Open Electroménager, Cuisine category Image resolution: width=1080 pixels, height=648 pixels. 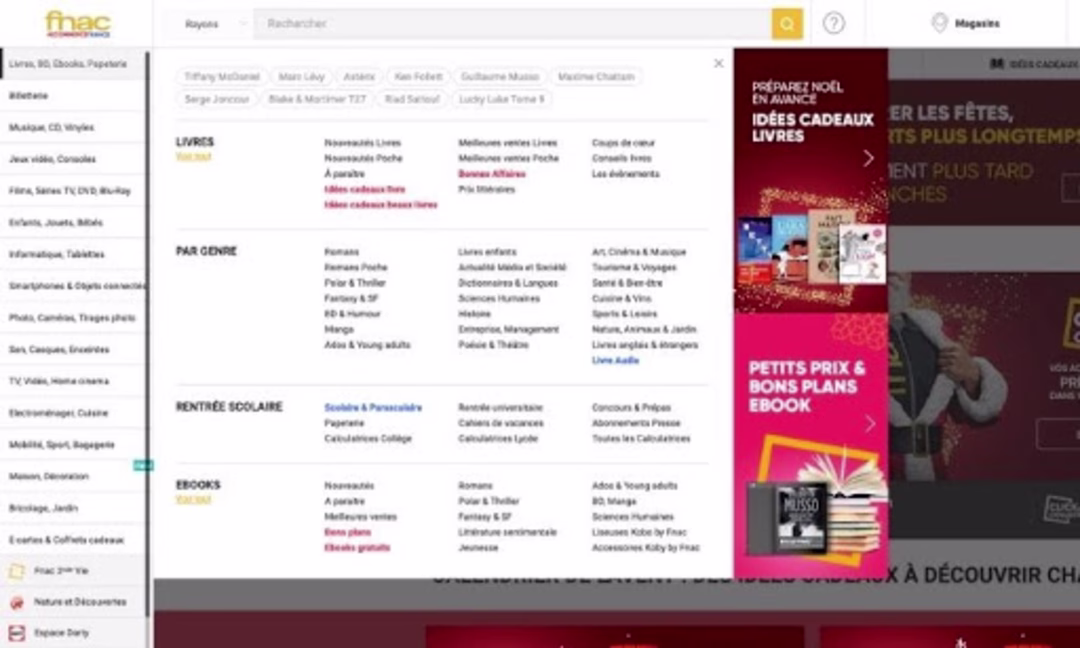click(72, 412)
